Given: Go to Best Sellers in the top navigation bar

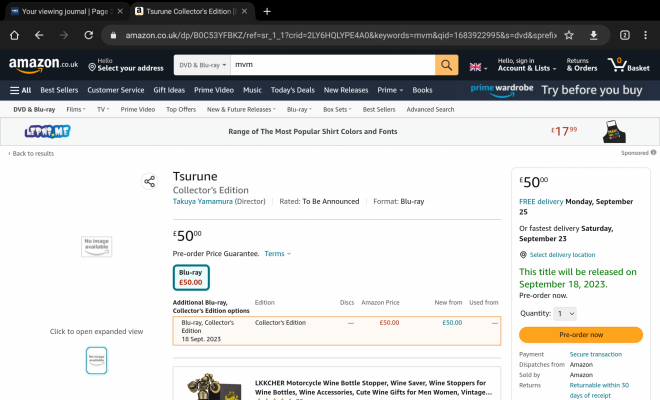Looking at the screenshot, I should 59,90.
